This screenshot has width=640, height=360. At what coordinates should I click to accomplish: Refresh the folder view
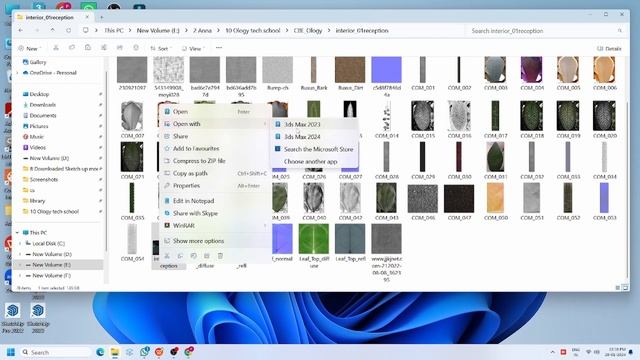[69, 31]
